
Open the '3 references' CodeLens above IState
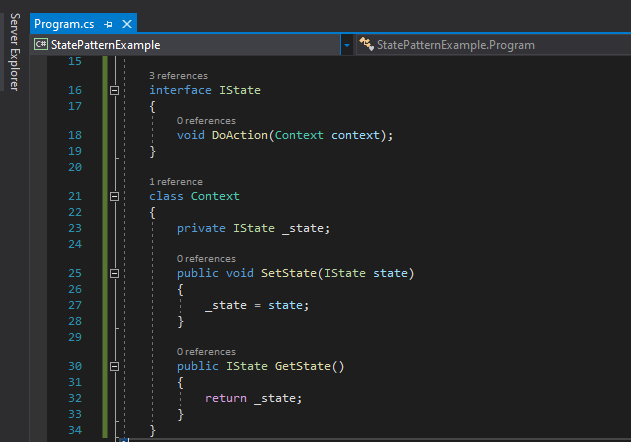pyautogui.click(x=178, y=76)
